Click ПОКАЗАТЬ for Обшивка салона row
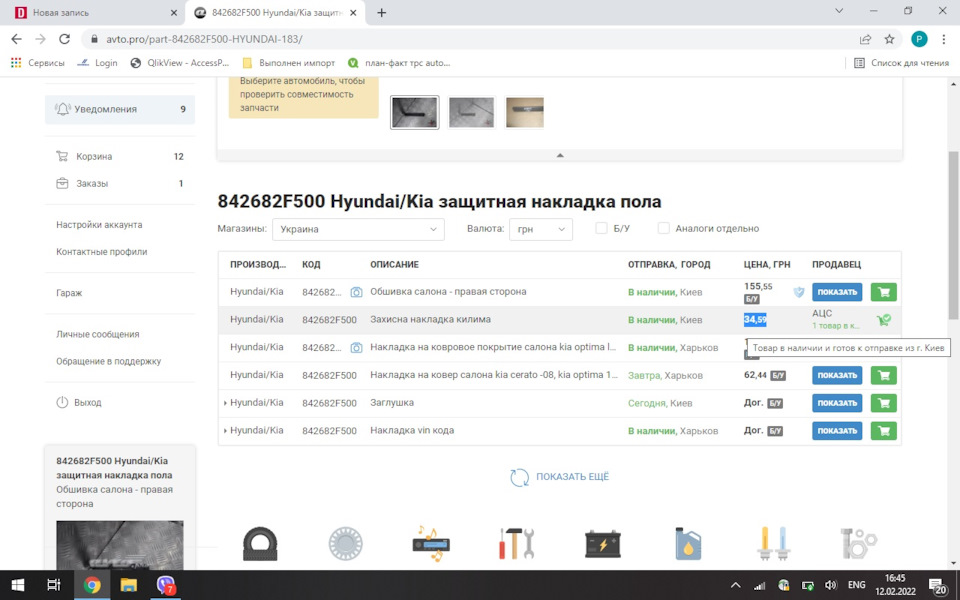The image size is (960, 600). tap(837, 292)
